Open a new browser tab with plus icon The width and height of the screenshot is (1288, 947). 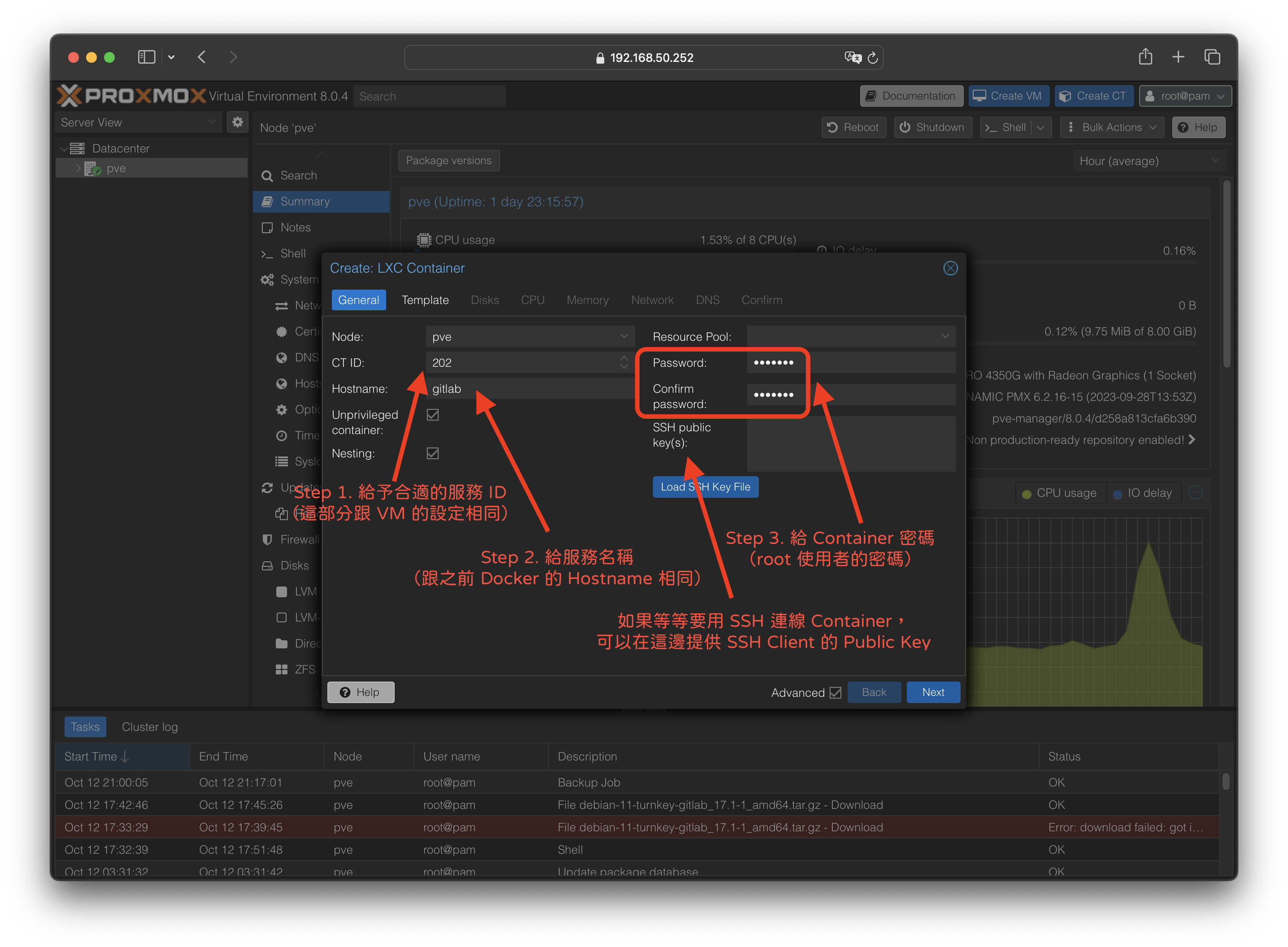tap(1178, 57)
